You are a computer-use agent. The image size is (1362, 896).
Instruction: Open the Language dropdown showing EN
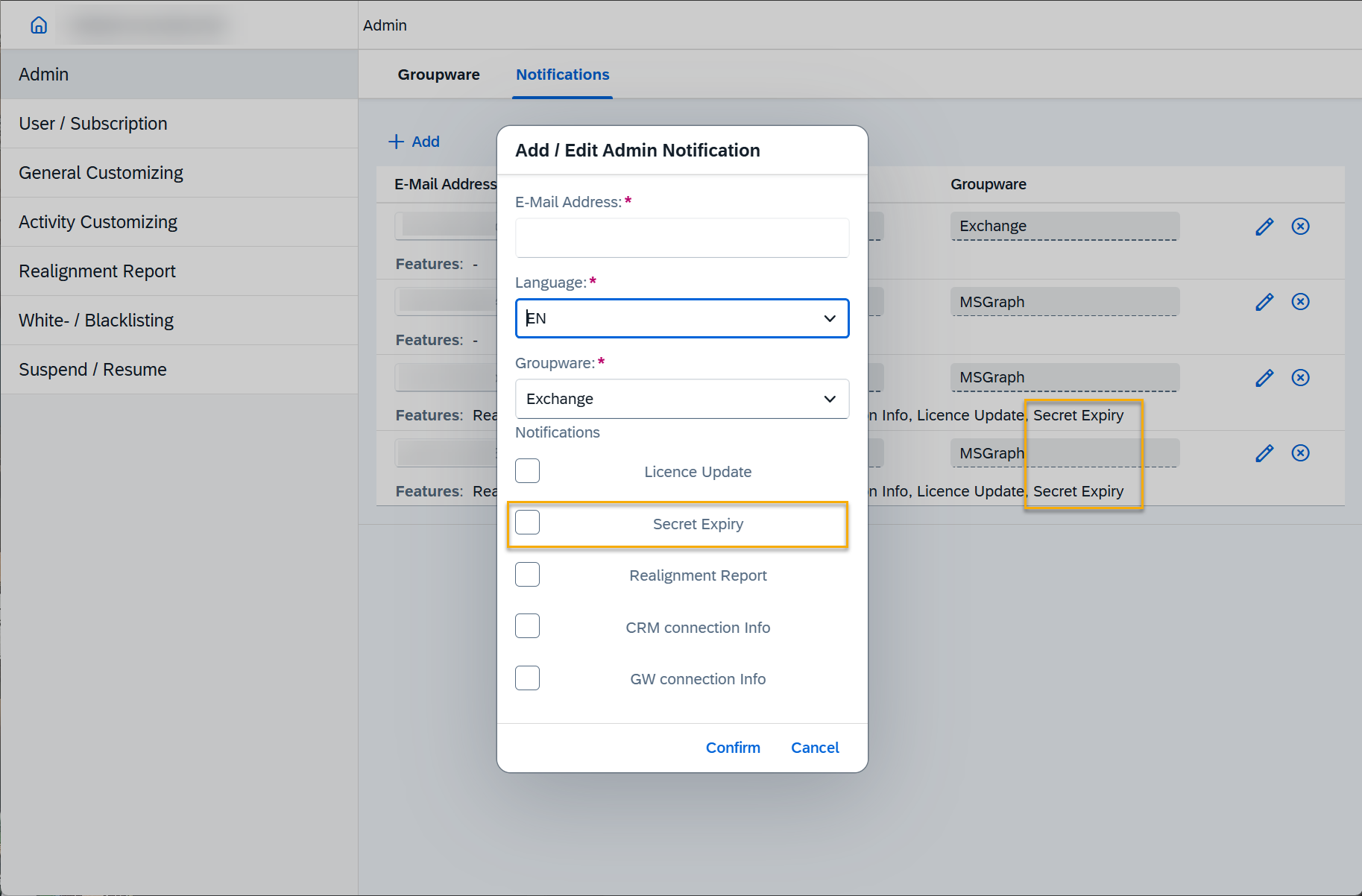pyautogui.click(x=681, y=318)
